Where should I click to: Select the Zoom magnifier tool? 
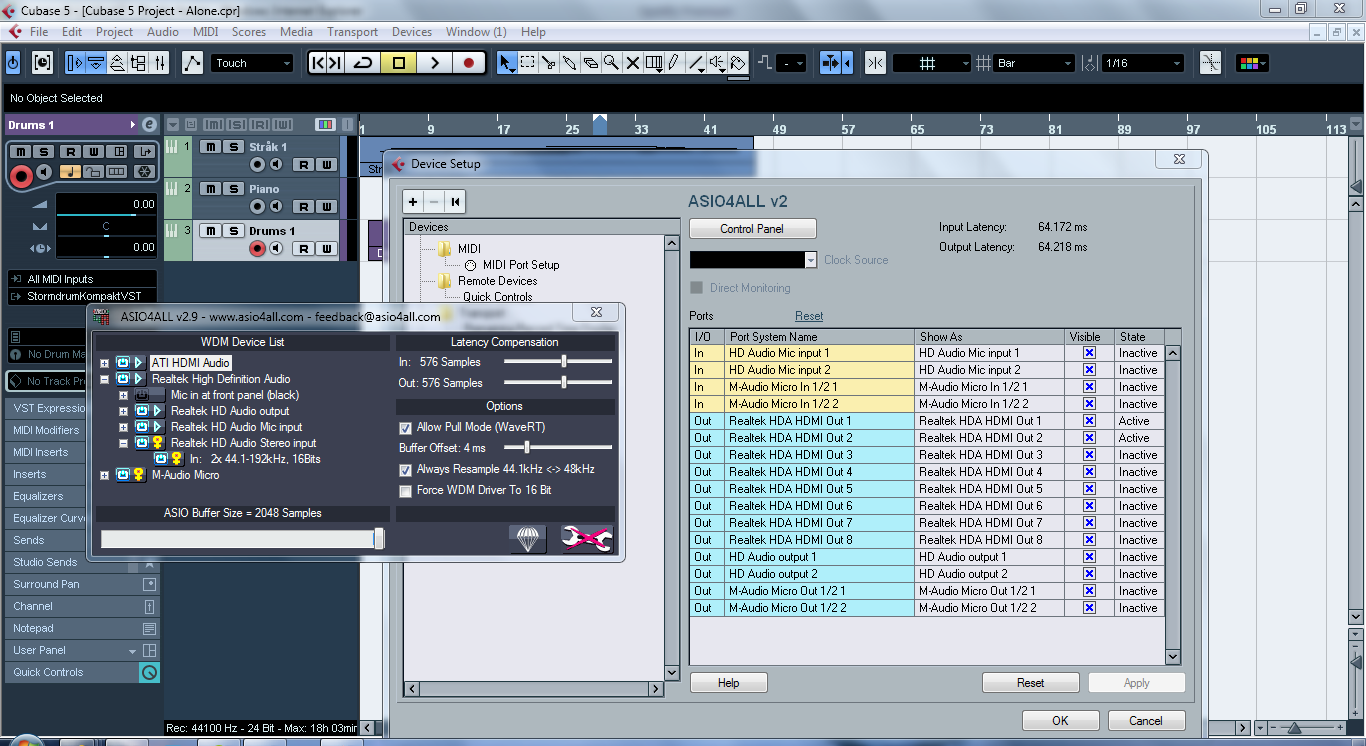[611, 63]
